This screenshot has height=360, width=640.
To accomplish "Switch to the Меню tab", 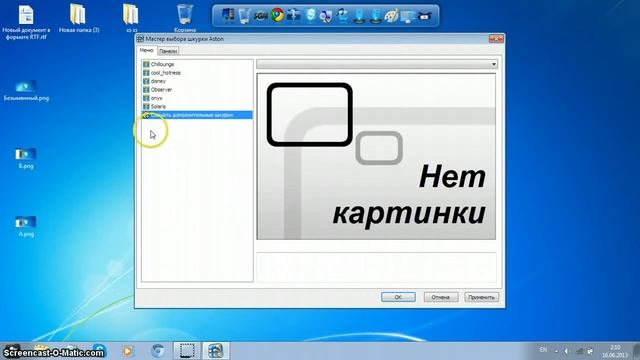I will (x=147, y=50).
